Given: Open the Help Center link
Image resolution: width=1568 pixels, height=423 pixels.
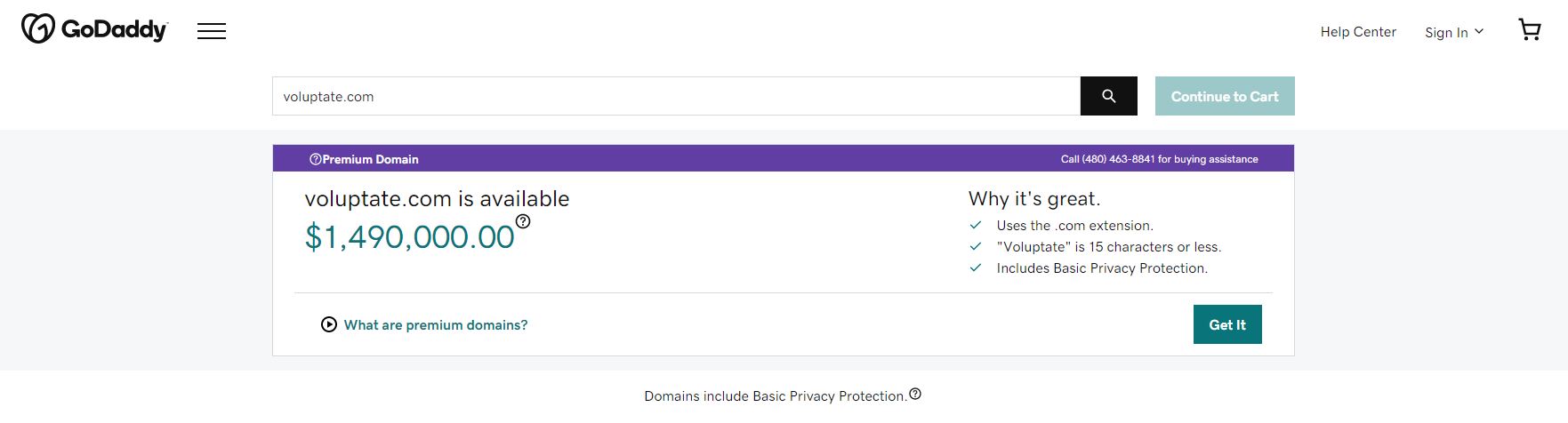Looking at the screenshot, I should (x=1358, y=32).
